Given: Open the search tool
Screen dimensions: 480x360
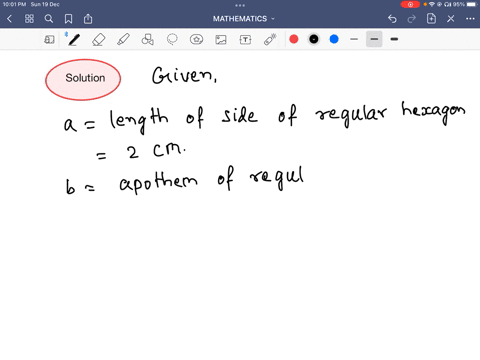Looking at the screenshot, I should 49,19.
